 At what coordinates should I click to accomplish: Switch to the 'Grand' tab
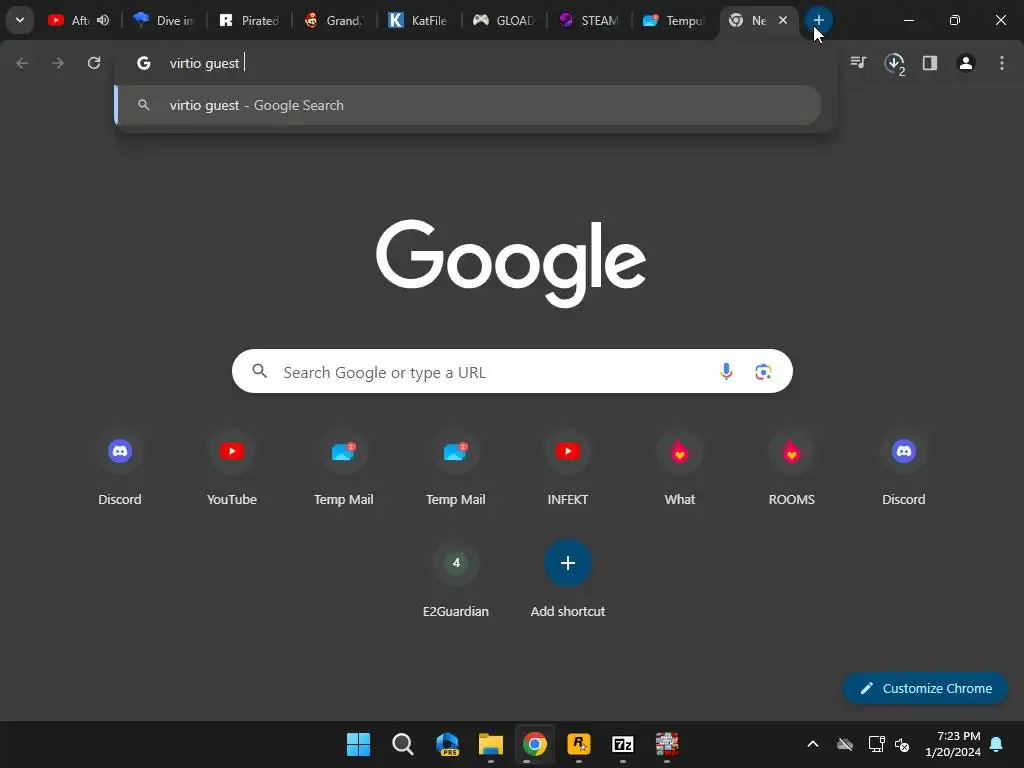pos(334,20)
